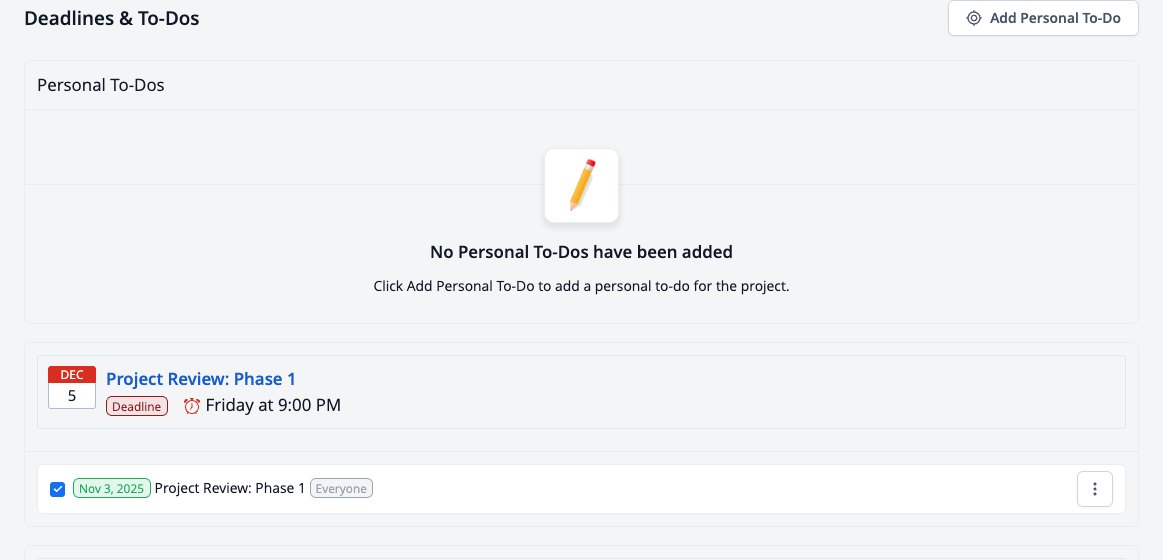Click the pencil icon in the empty state
1163x560 pixels.
[582, 185]
